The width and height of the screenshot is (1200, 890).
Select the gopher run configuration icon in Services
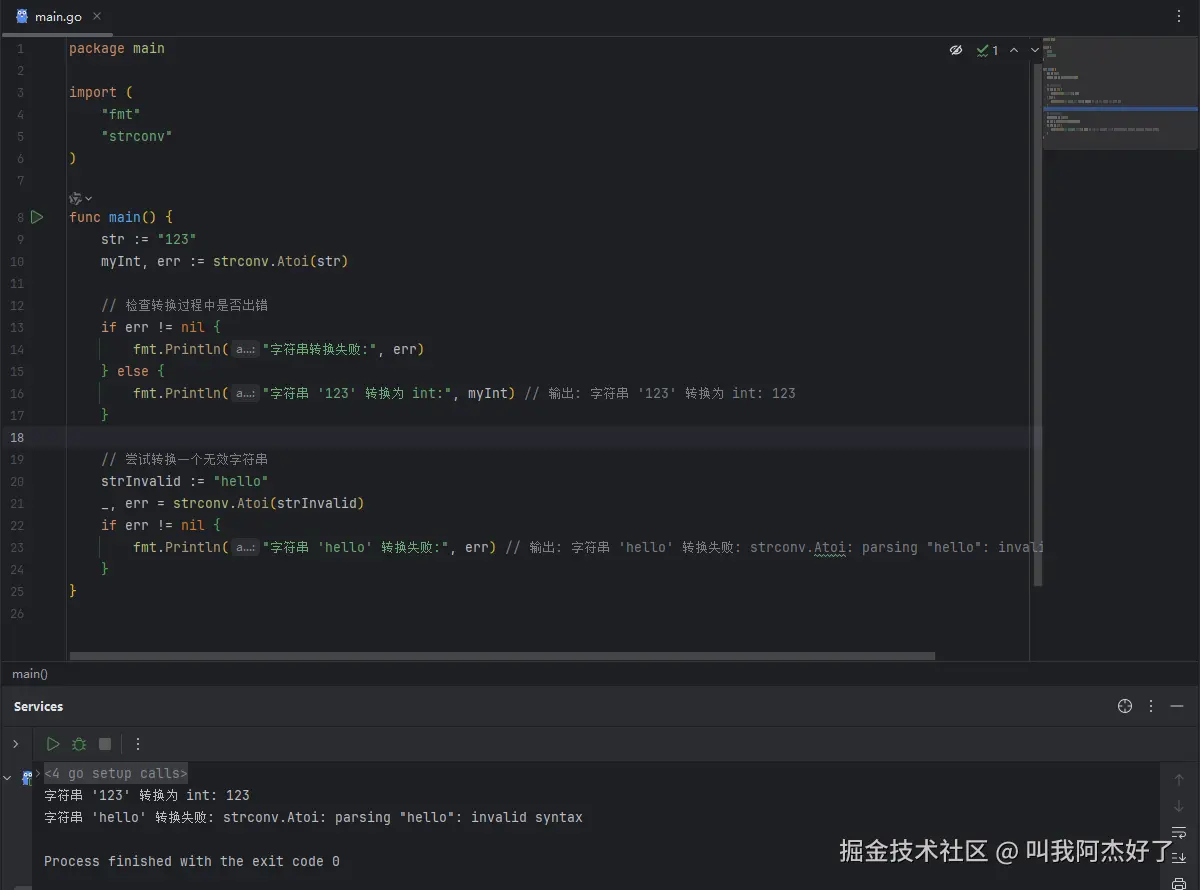tap(27, 778)
